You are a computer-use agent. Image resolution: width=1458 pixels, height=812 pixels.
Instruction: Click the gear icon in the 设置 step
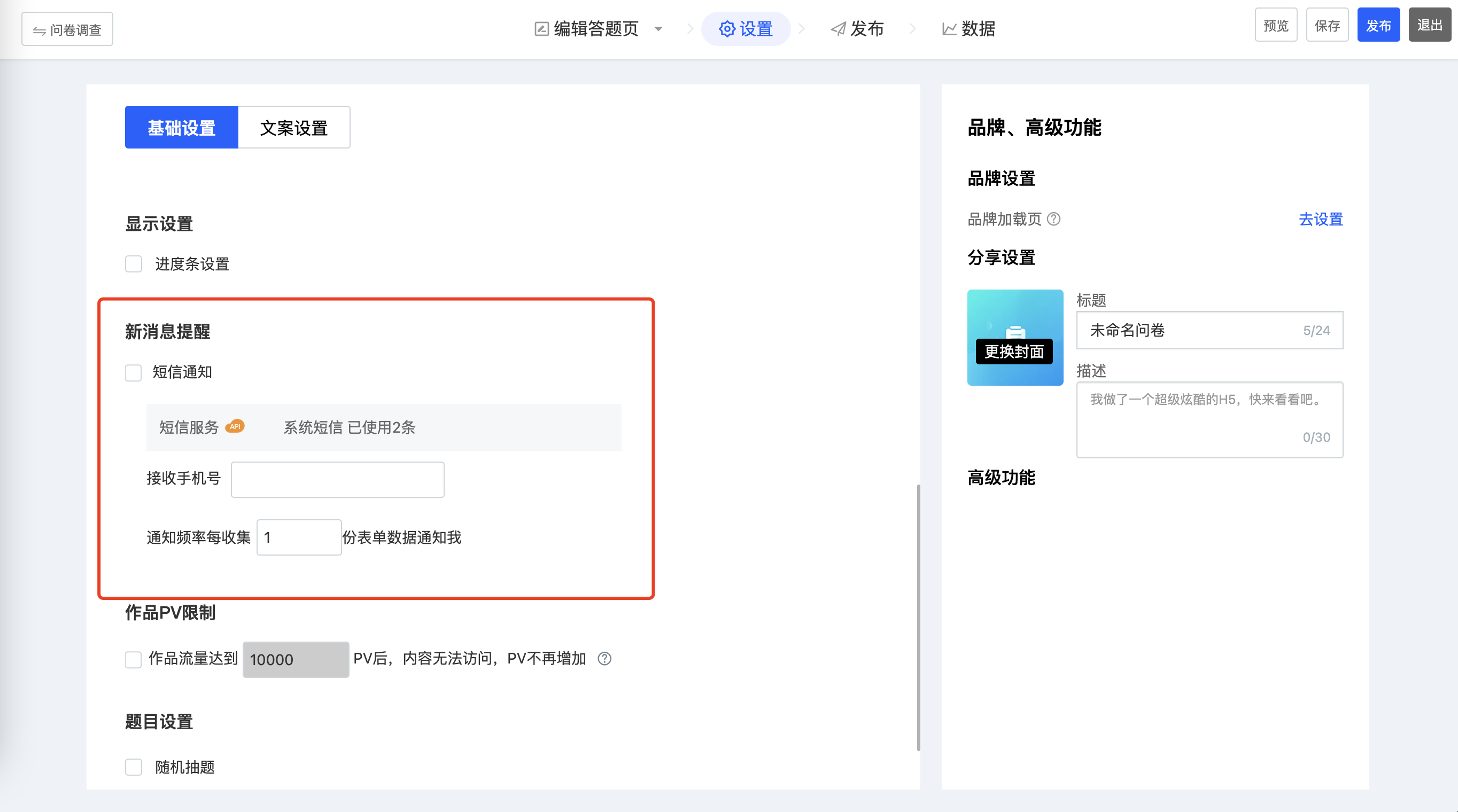727,29
